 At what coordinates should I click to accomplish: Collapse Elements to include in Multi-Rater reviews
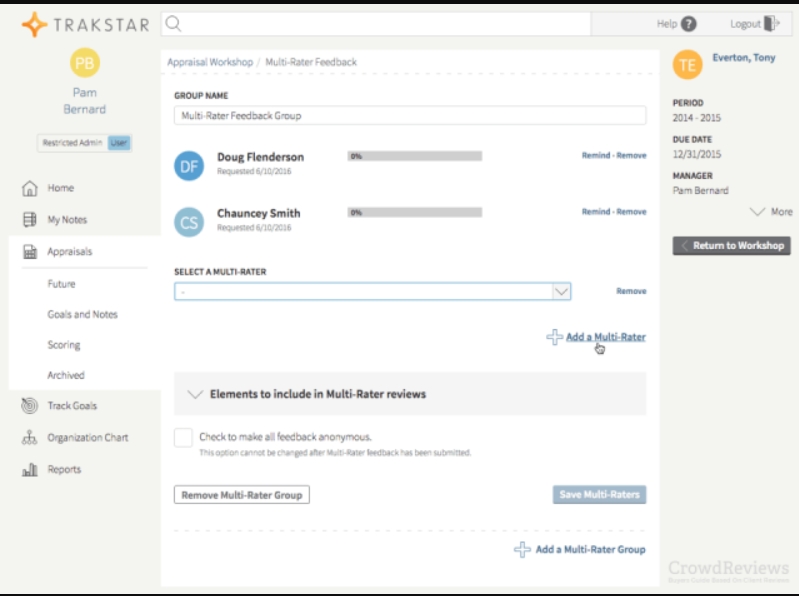point(195,394)
